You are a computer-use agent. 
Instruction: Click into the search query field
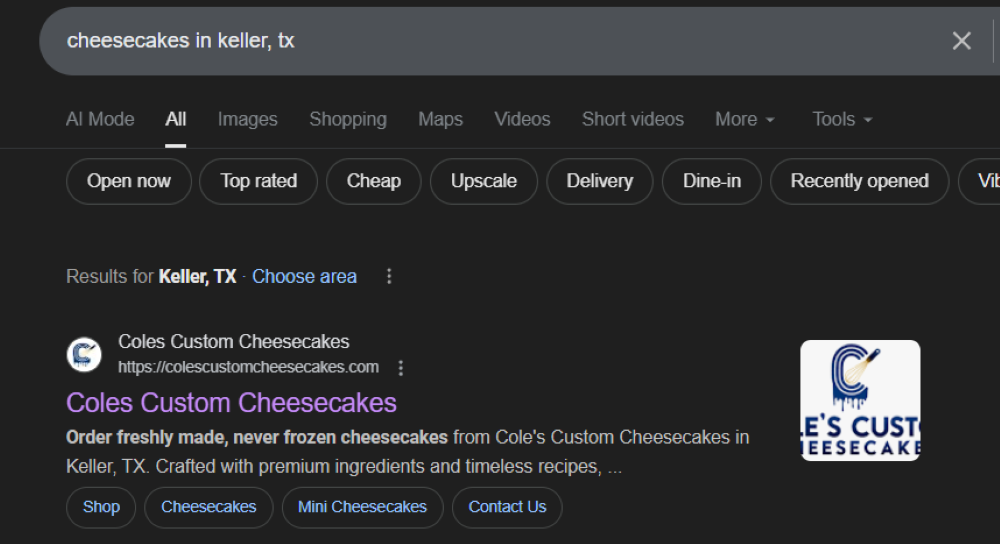click(x=480, y=40)
